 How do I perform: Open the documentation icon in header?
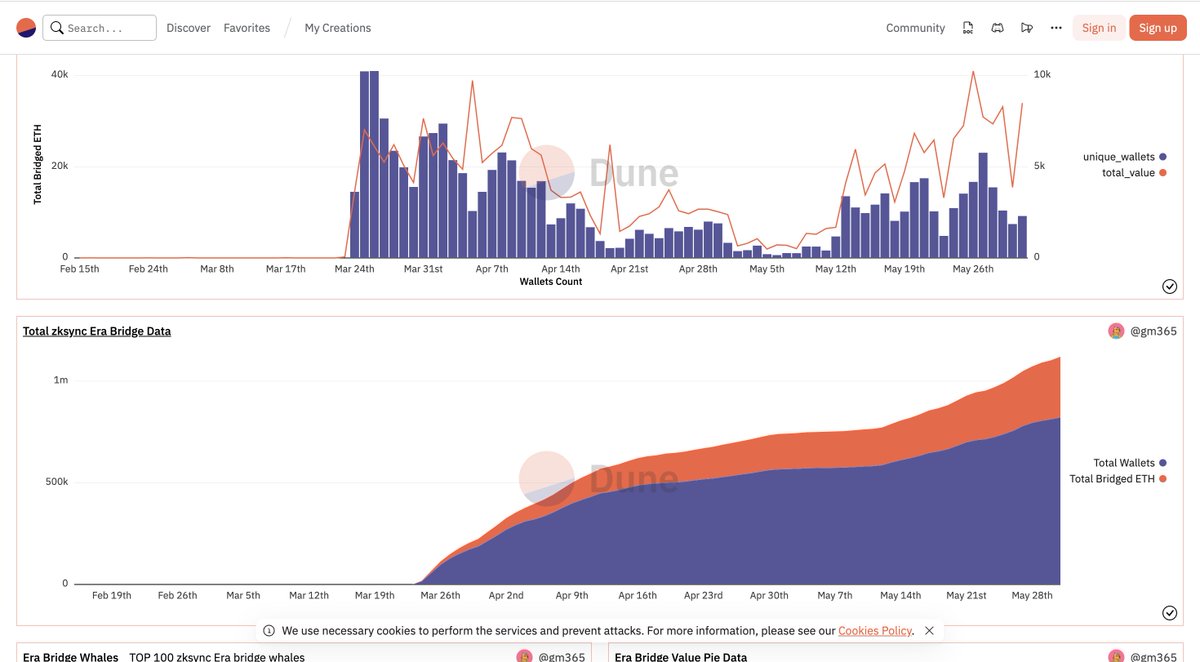pos(968,28)
